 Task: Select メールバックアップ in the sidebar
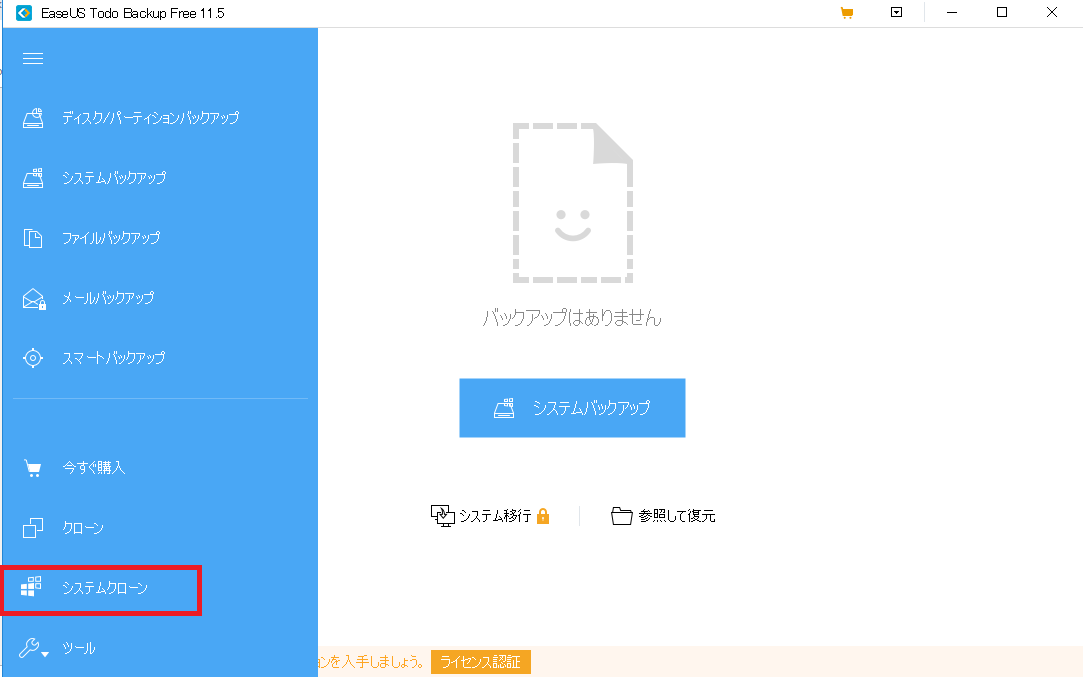coord(108,298)
